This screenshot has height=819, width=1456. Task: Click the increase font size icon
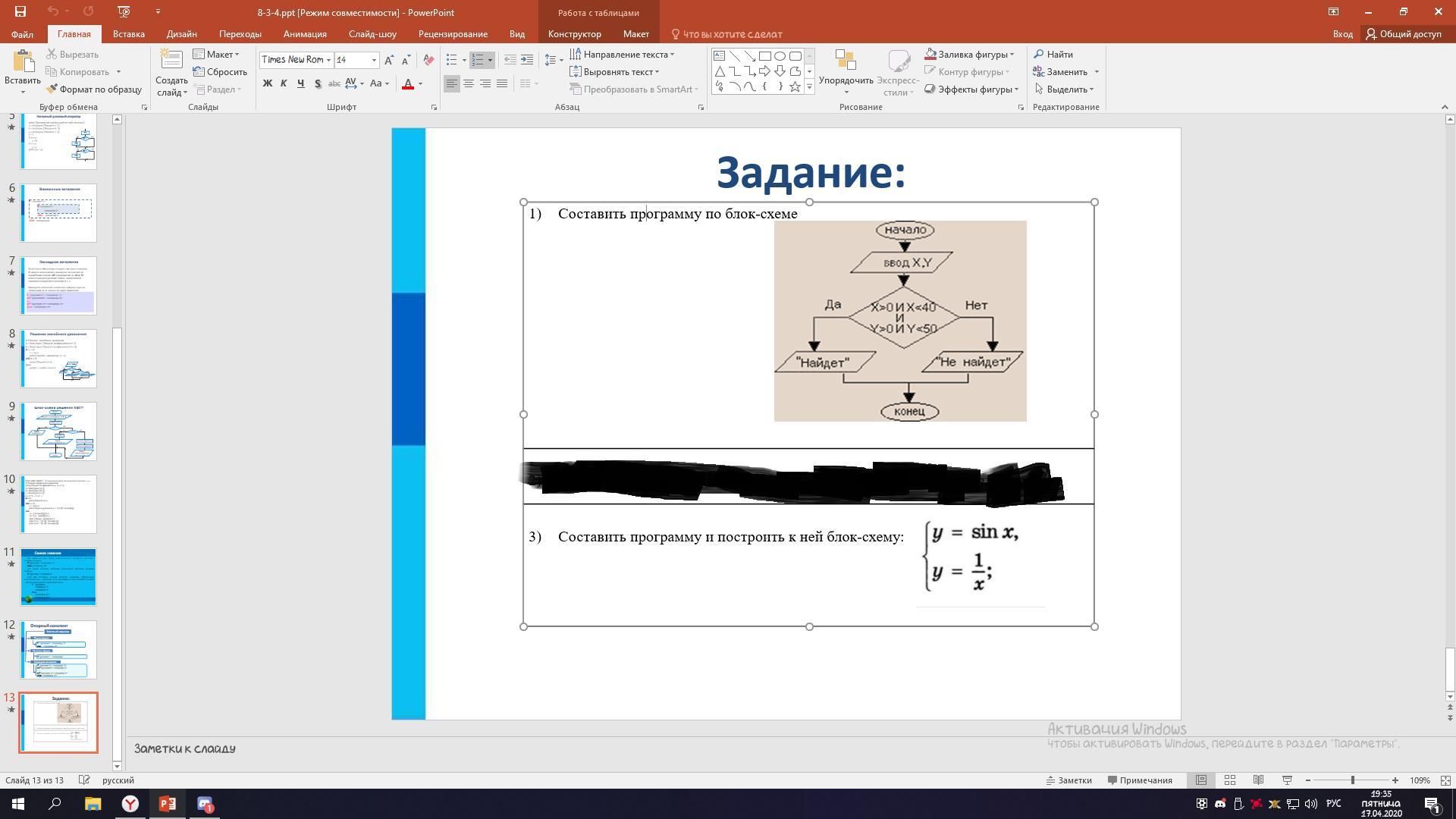click(389, 60)
